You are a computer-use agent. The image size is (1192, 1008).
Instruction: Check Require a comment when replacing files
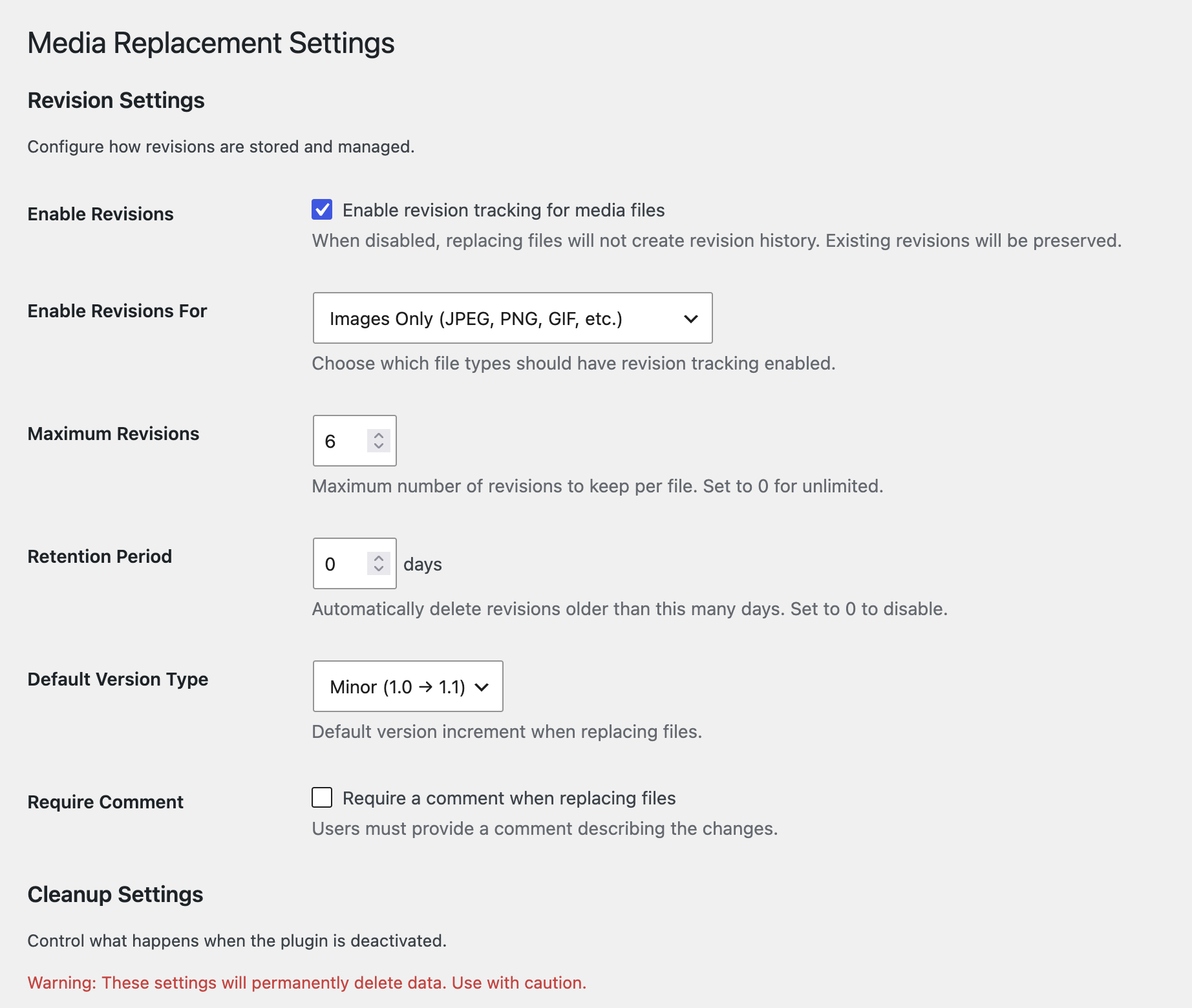point(322,797)
